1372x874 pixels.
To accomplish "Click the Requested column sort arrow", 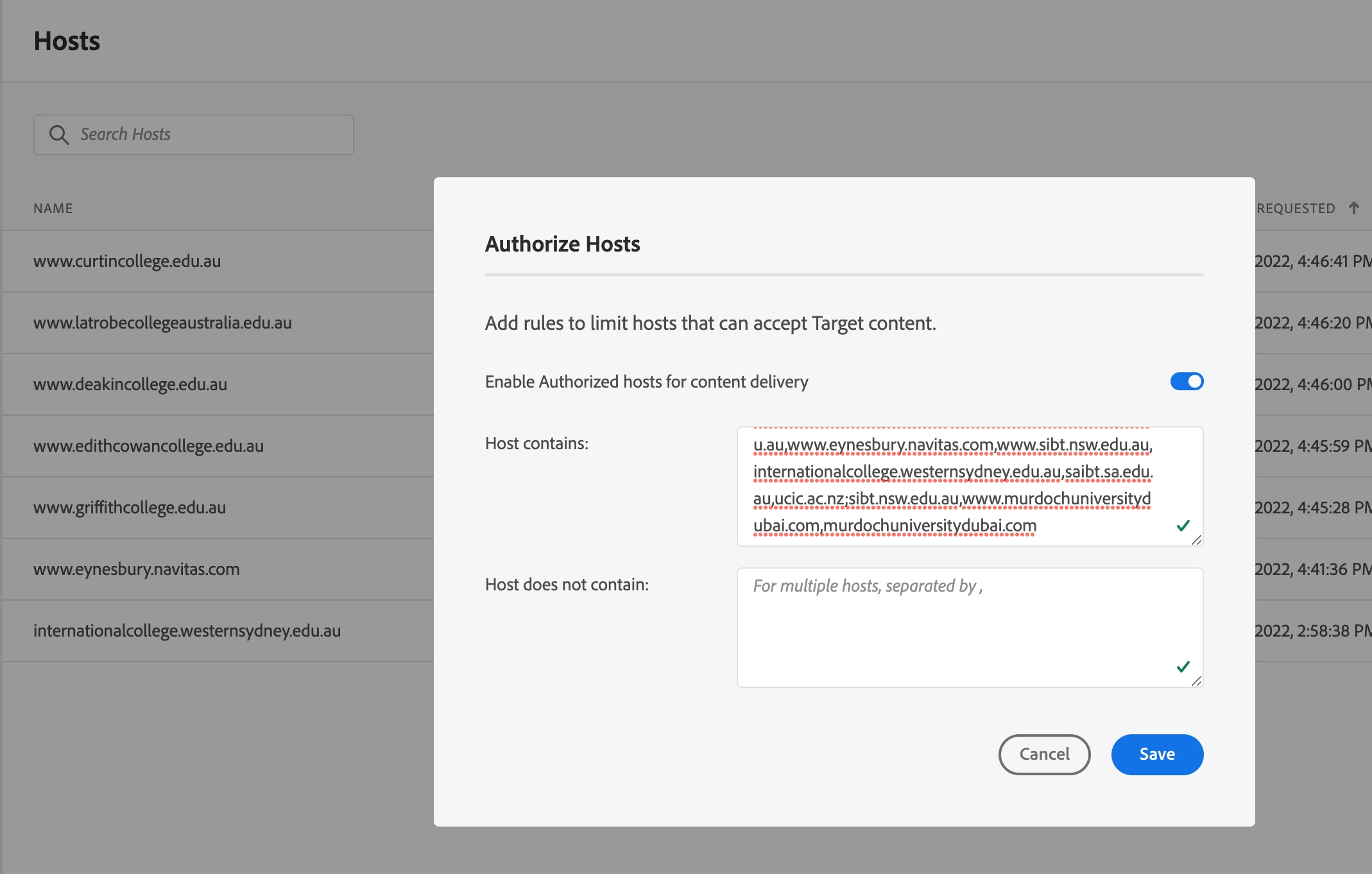I will [1354, 208].
